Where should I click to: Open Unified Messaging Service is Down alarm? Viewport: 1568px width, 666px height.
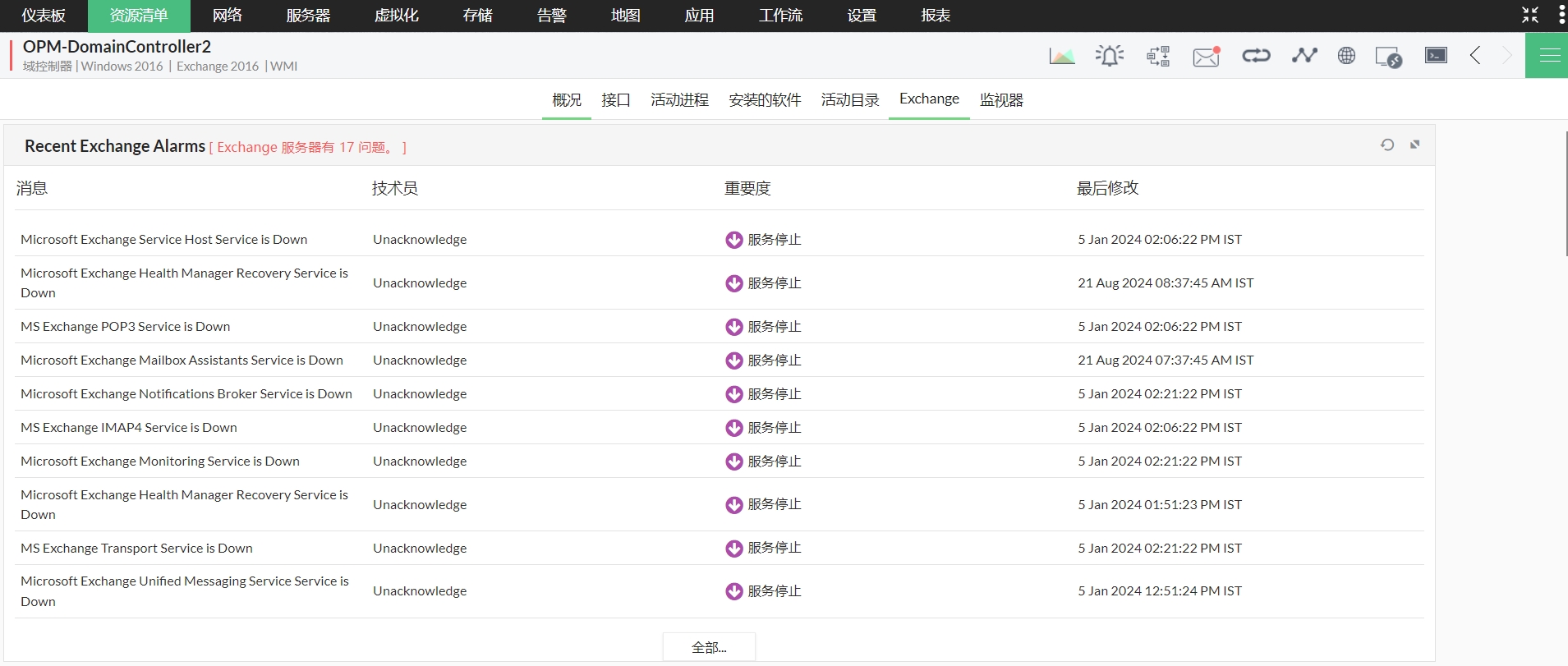[185, 591]
